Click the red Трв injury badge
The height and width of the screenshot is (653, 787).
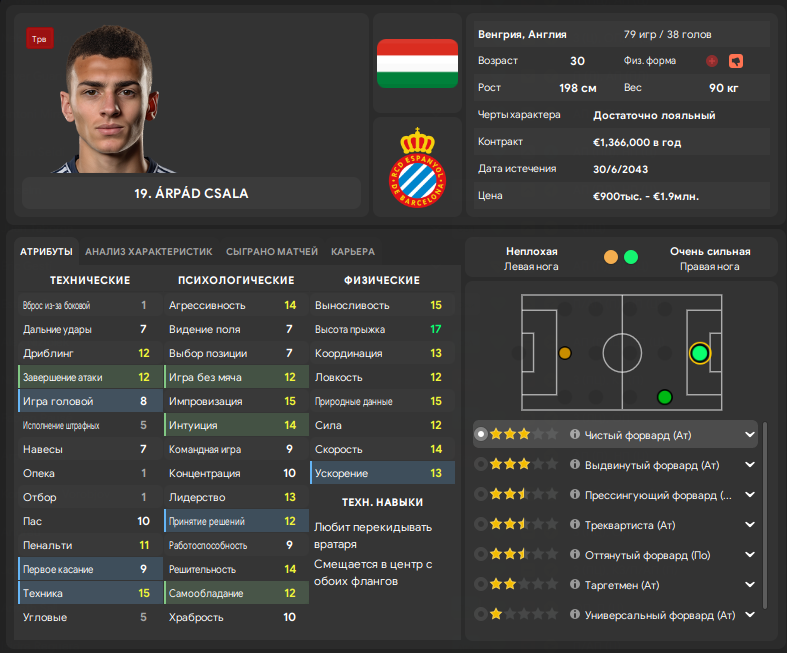click(40, 39)
